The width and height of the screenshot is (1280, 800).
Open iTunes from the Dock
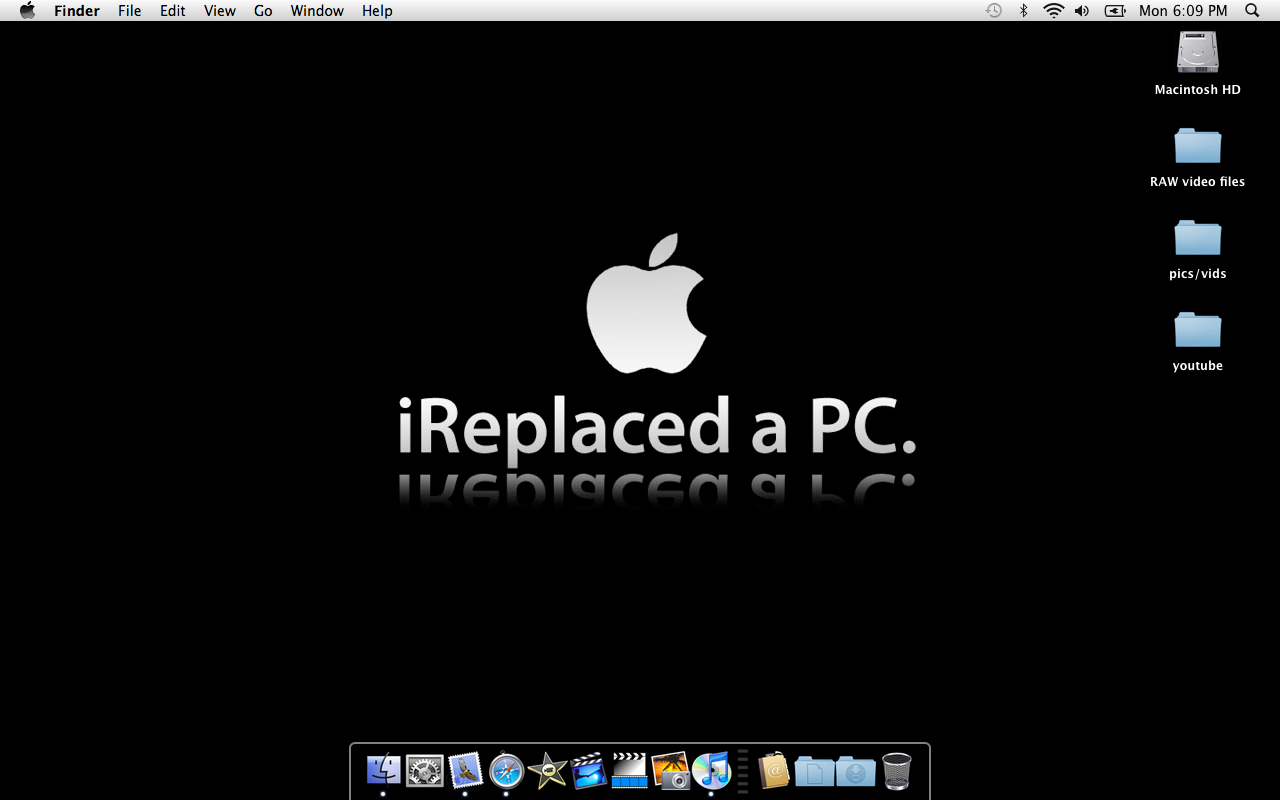[x=711, y=770]
